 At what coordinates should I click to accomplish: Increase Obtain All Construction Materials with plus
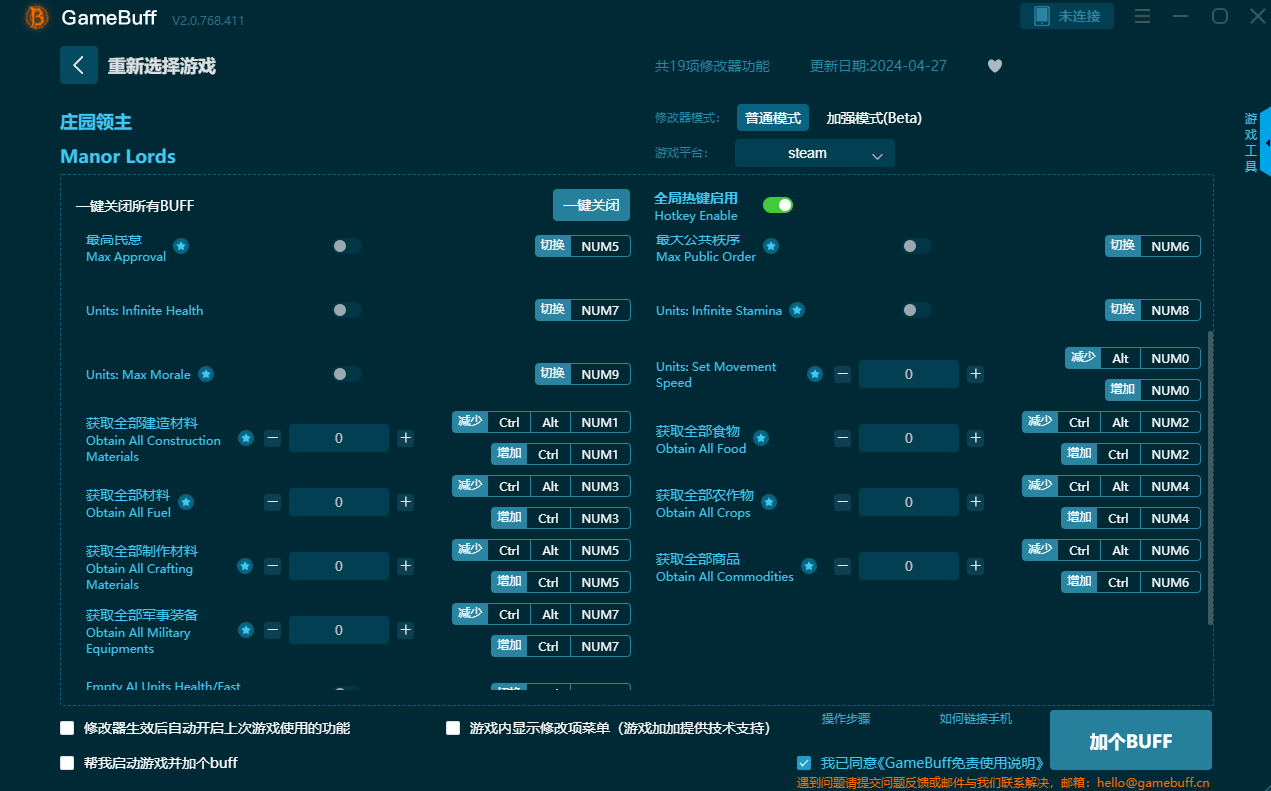pyautogui.click(x=405, y=438)
